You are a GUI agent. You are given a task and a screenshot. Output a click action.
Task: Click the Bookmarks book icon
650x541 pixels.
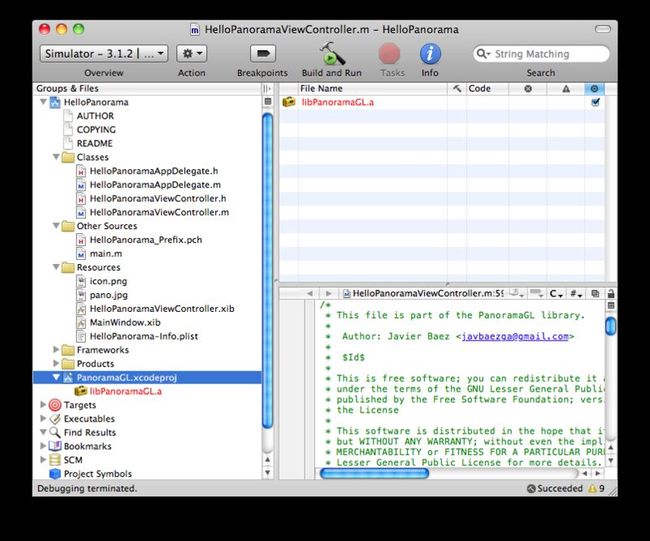tap(55, 446)
